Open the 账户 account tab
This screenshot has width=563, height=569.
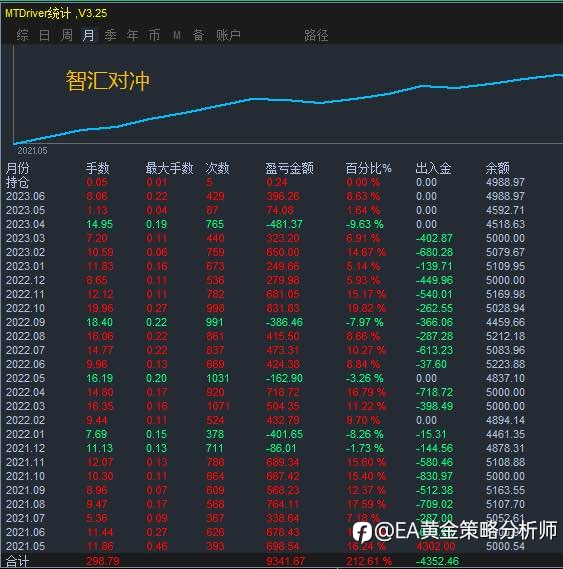[x=228, y=35]
